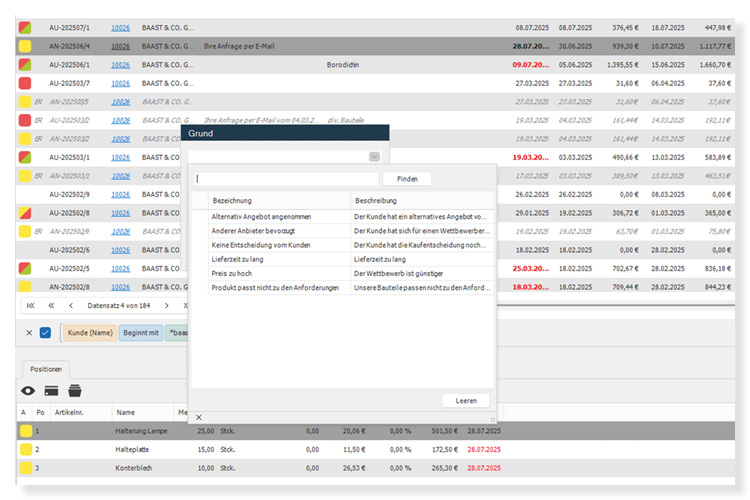The image size is (750, 500).
Task: Click red-green status icon of AU-202502/5
Action: coord(25,268)
